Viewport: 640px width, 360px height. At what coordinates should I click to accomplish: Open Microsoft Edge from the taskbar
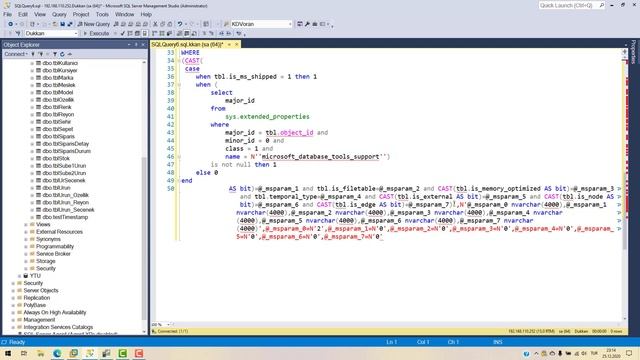click(x=57, y=353)
